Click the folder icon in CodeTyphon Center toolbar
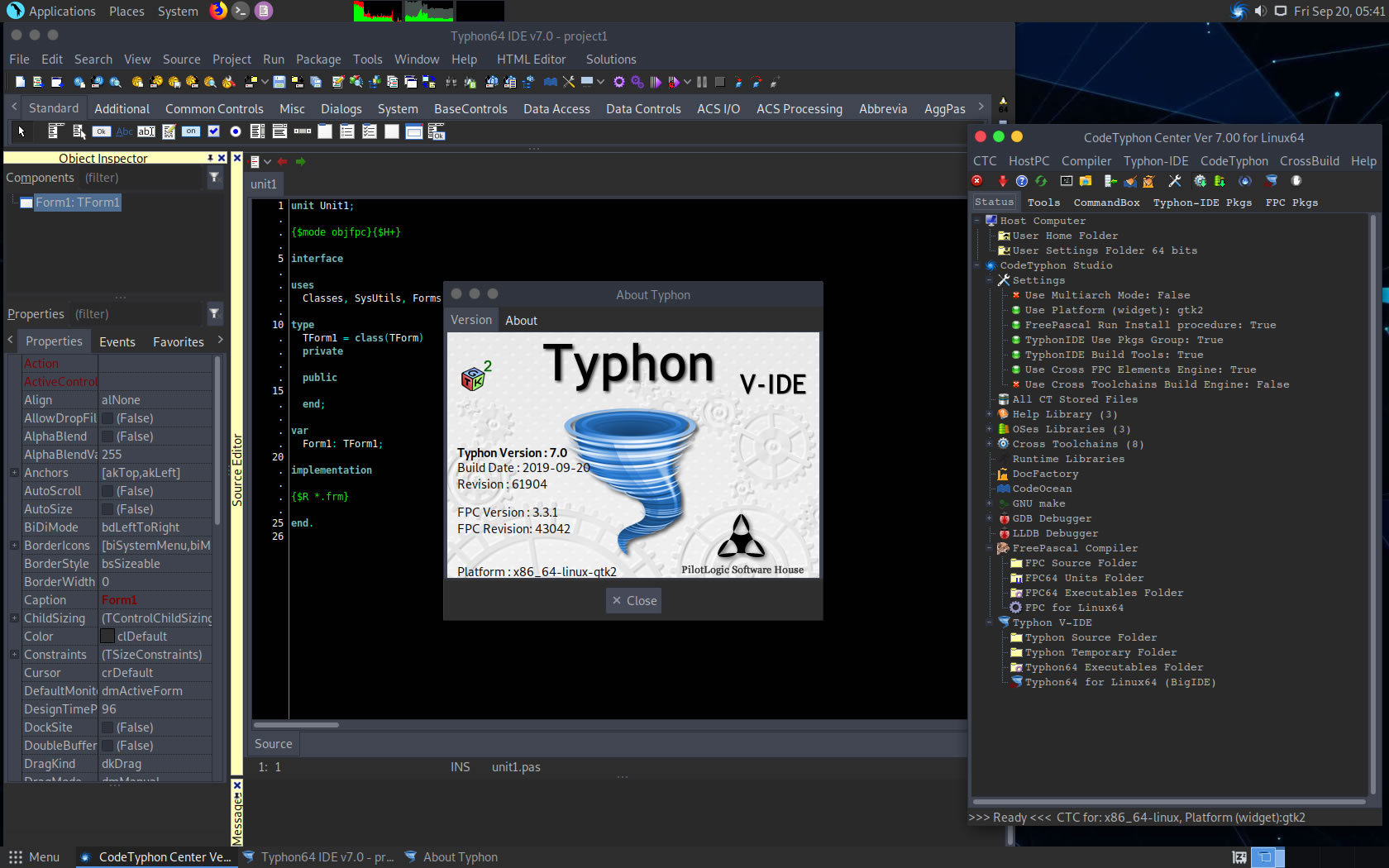The image size is (1389, 868). pos(1086,181)
